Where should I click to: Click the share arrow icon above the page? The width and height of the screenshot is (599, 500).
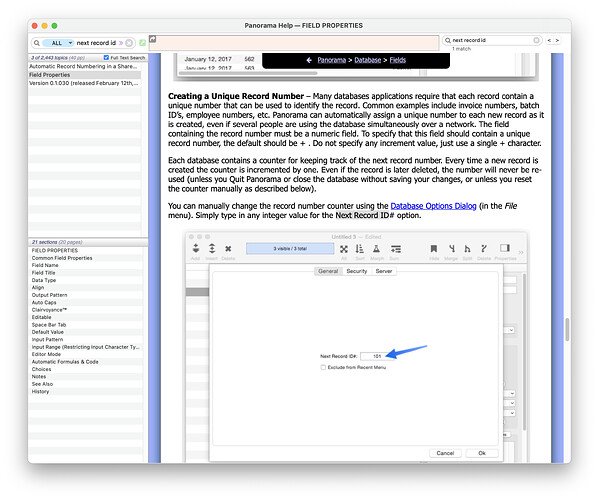click(x=152, y=39)
